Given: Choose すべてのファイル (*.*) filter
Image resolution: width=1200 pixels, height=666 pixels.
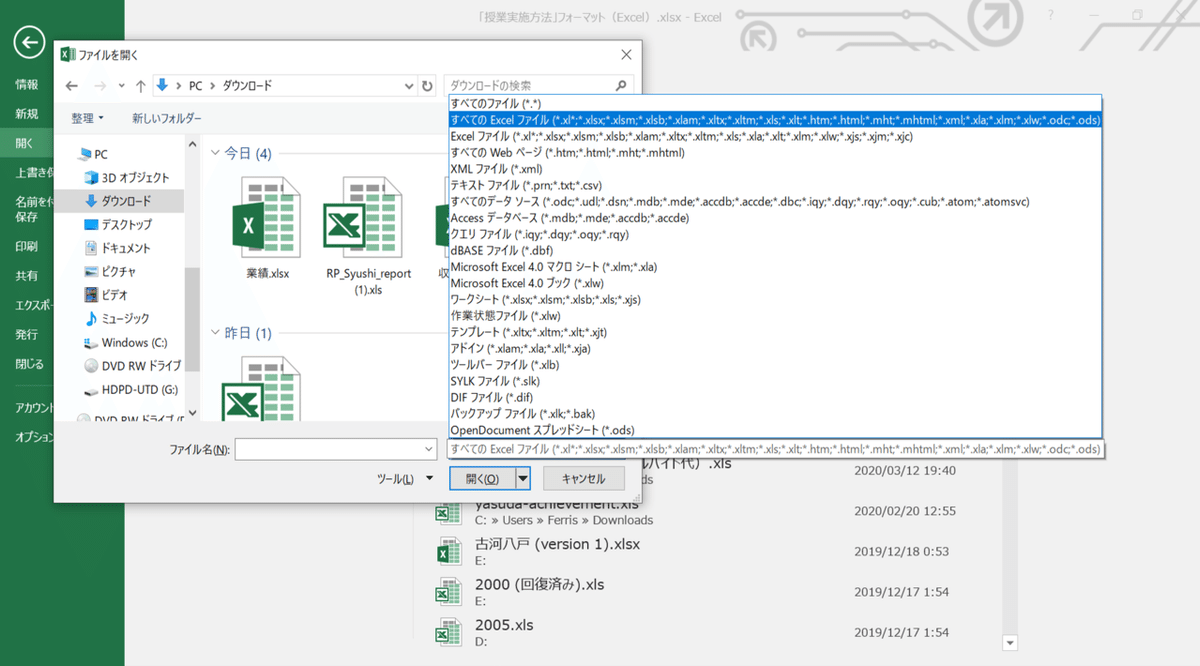Looking at the screenshot, I should pyautogui.click(x=775, y=103).
